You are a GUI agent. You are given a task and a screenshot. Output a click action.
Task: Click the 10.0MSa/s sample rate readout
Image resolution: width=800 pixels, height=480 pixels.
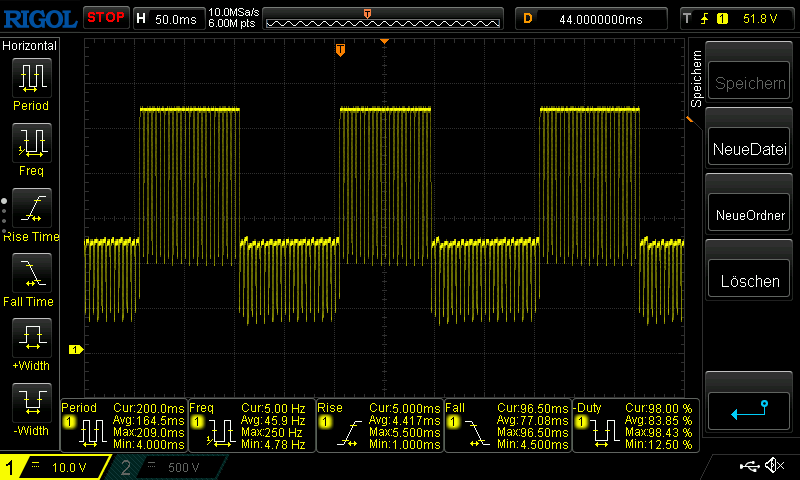234,12
